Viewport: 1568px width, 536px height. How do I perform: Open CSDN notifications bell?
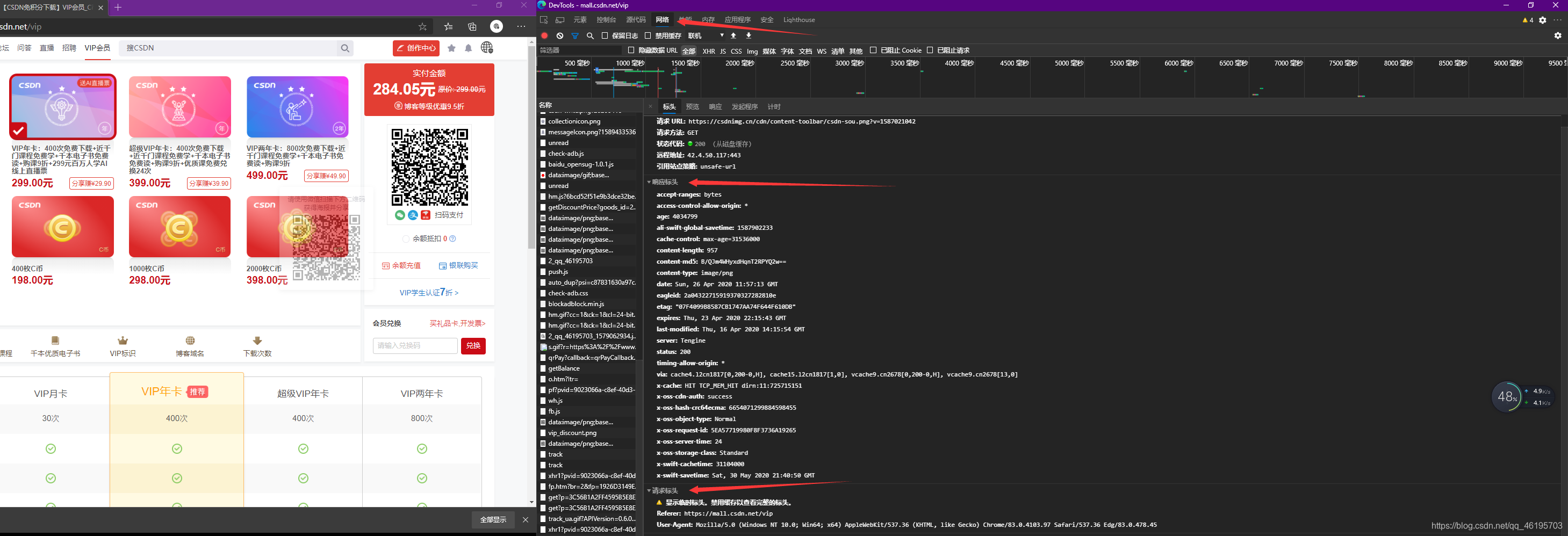click(x=469, y=48)
